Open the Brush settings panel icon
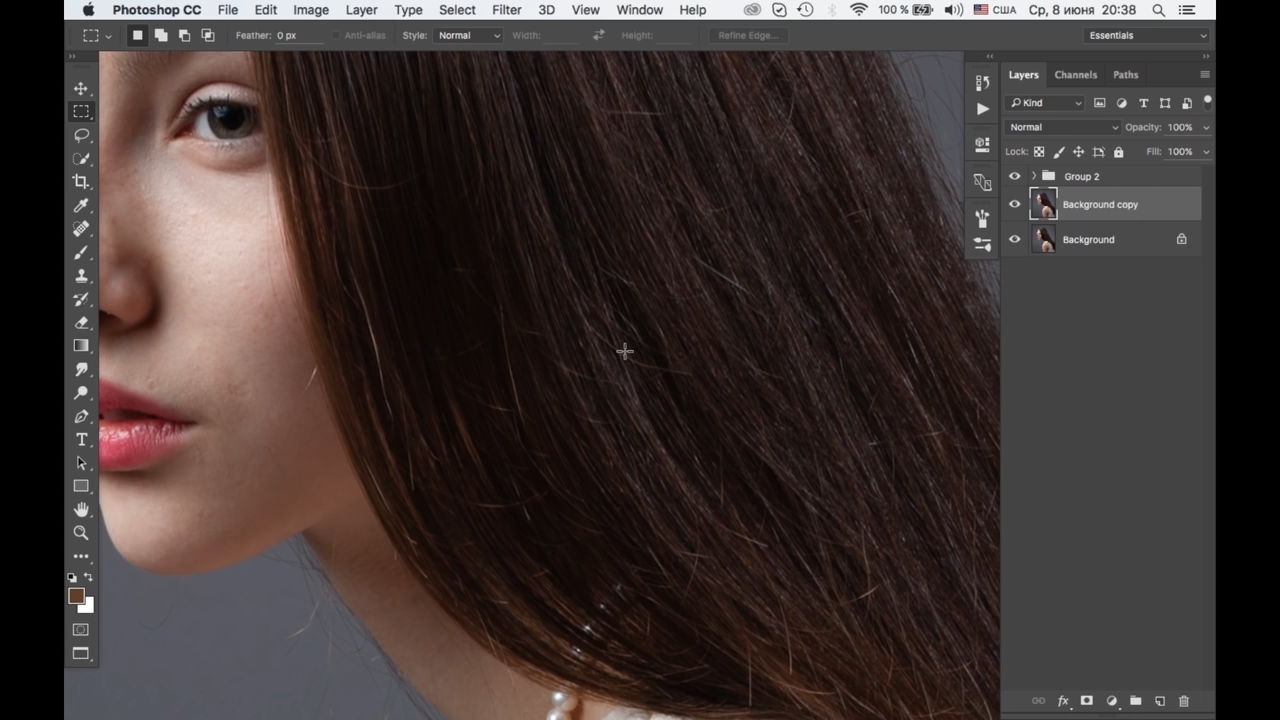 click(982, 244)
